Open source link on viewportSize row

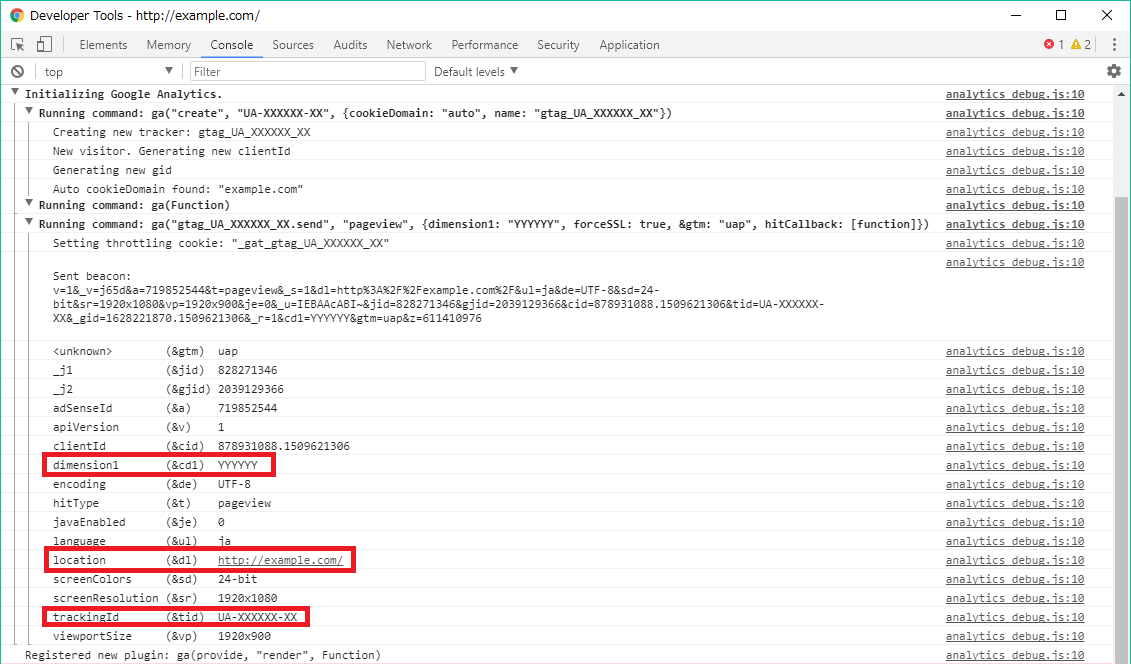tap(1015, 636)
